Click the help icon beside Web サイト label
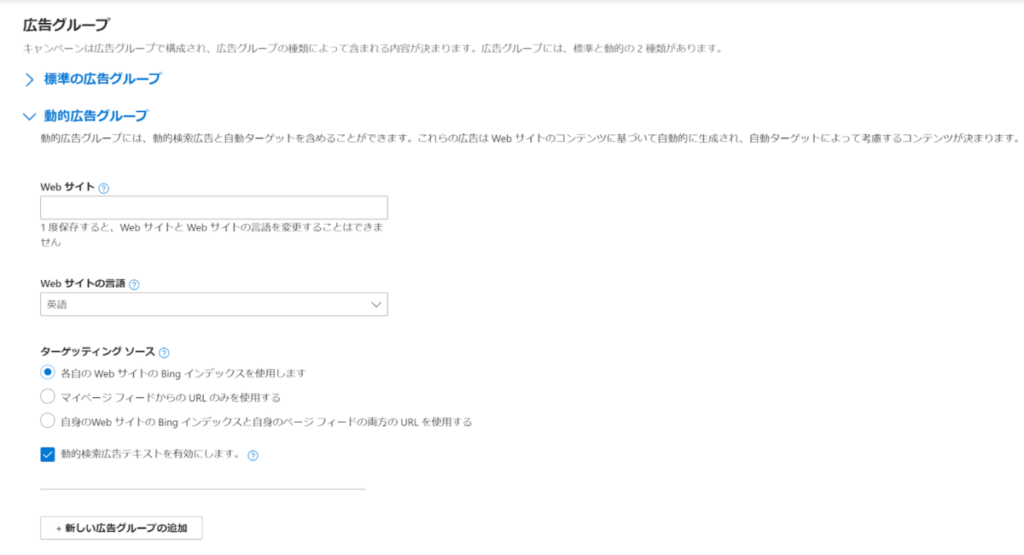The image size is (1024, 555). click(x=104, y=188)
